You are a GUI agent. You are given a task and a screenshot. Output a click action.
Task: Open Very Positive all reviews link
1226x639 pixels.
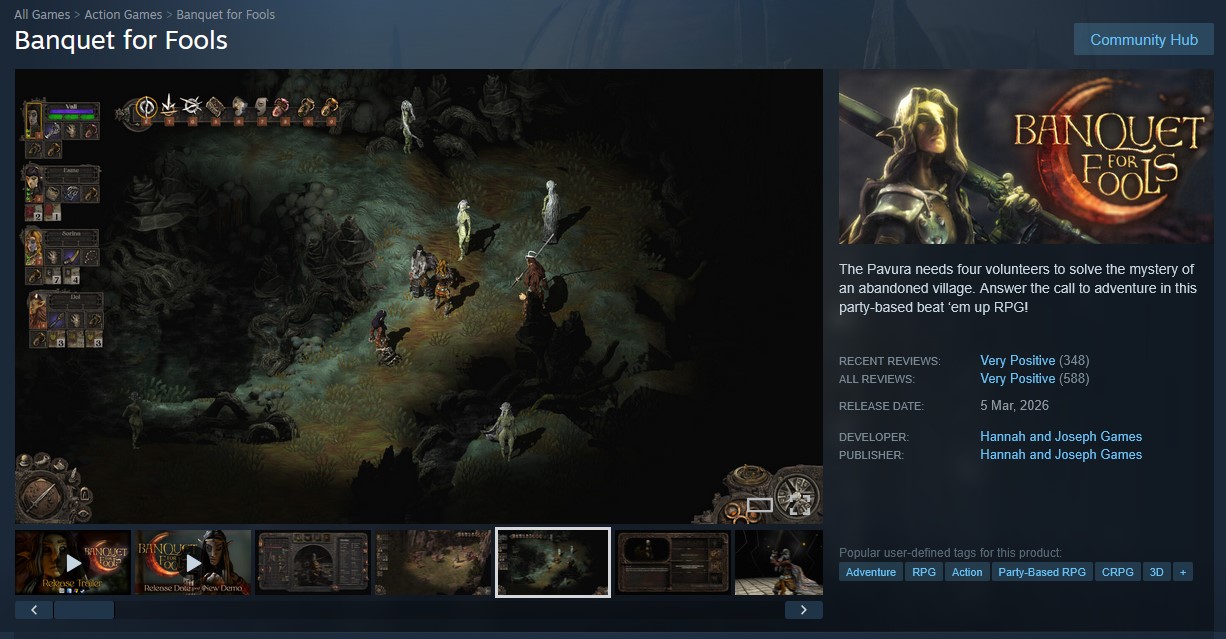(x=1017, y=378)
